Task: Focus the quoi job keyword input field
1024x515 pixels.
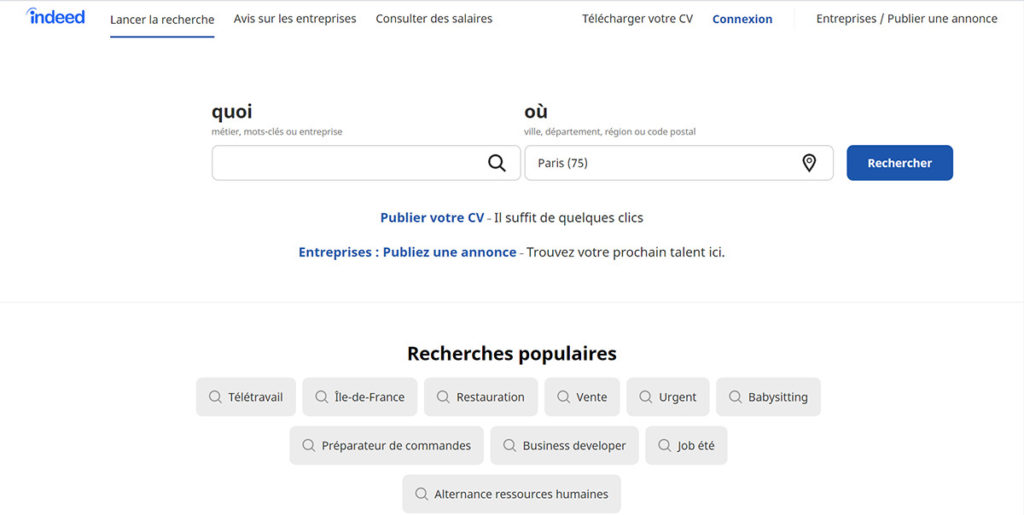Action: (x=366, y=163)
